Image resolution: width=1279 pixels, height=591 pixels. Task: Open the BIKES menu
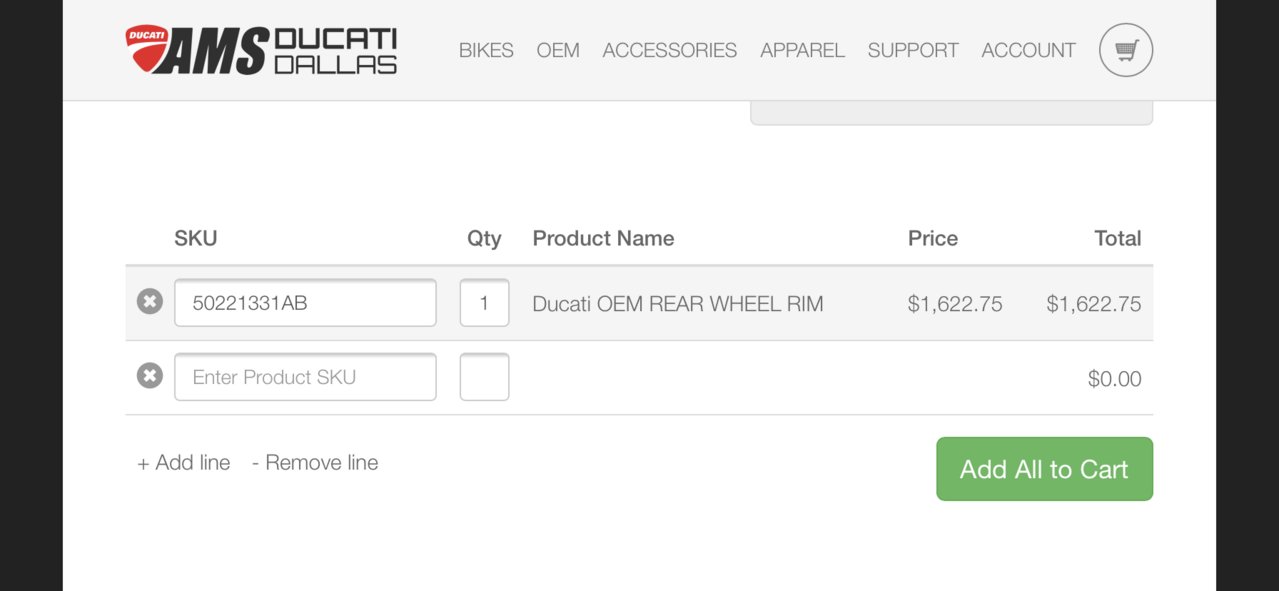[x=486, y=50]
